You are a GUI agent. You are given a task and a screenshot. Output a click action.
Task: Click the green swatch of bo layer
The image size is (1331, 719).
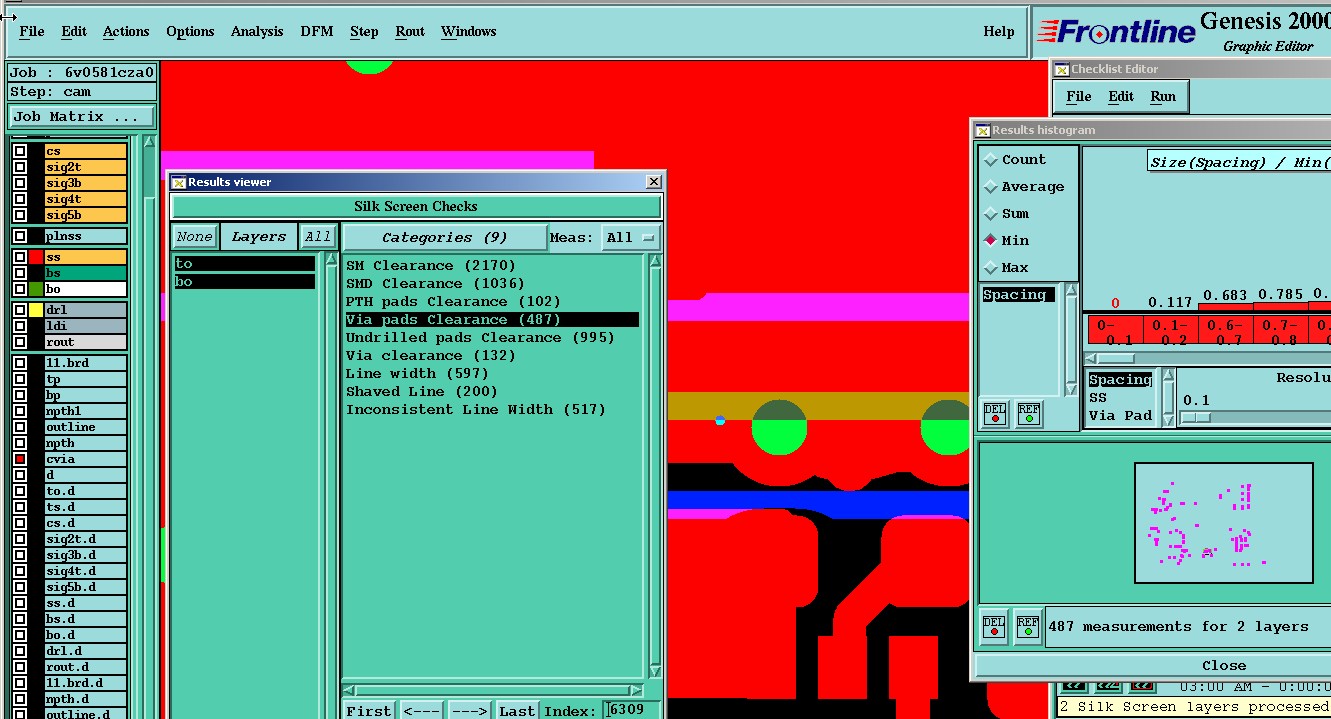(36, 289)
